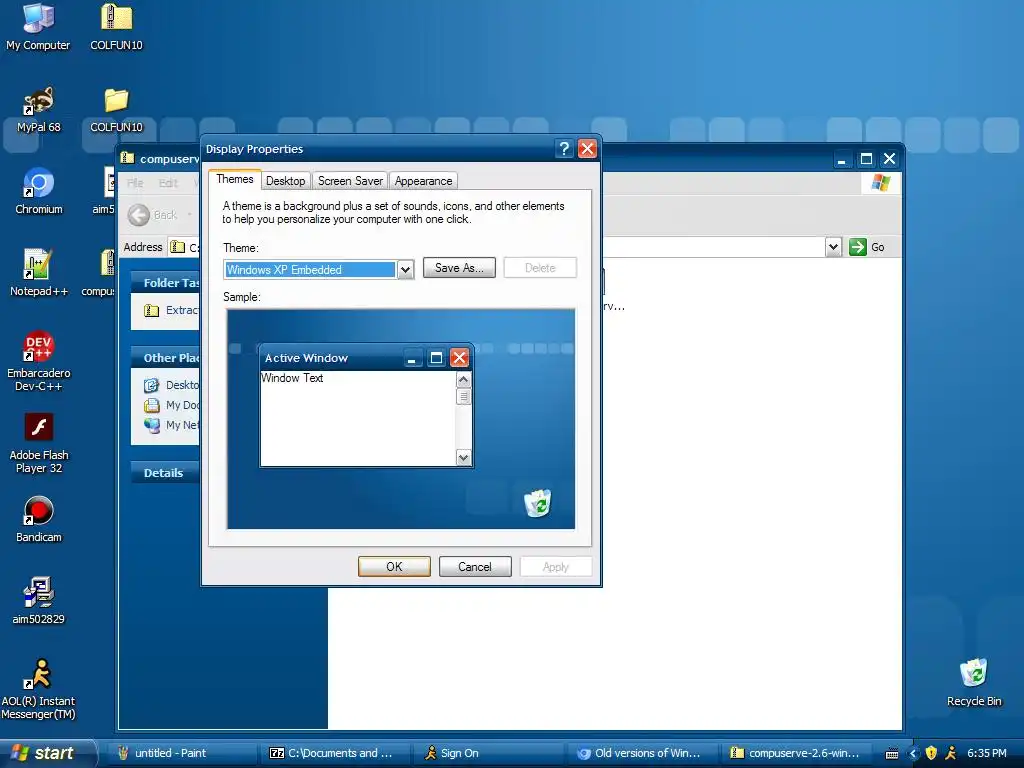Close the Display Properties dialog

click(x=587, y=149)
